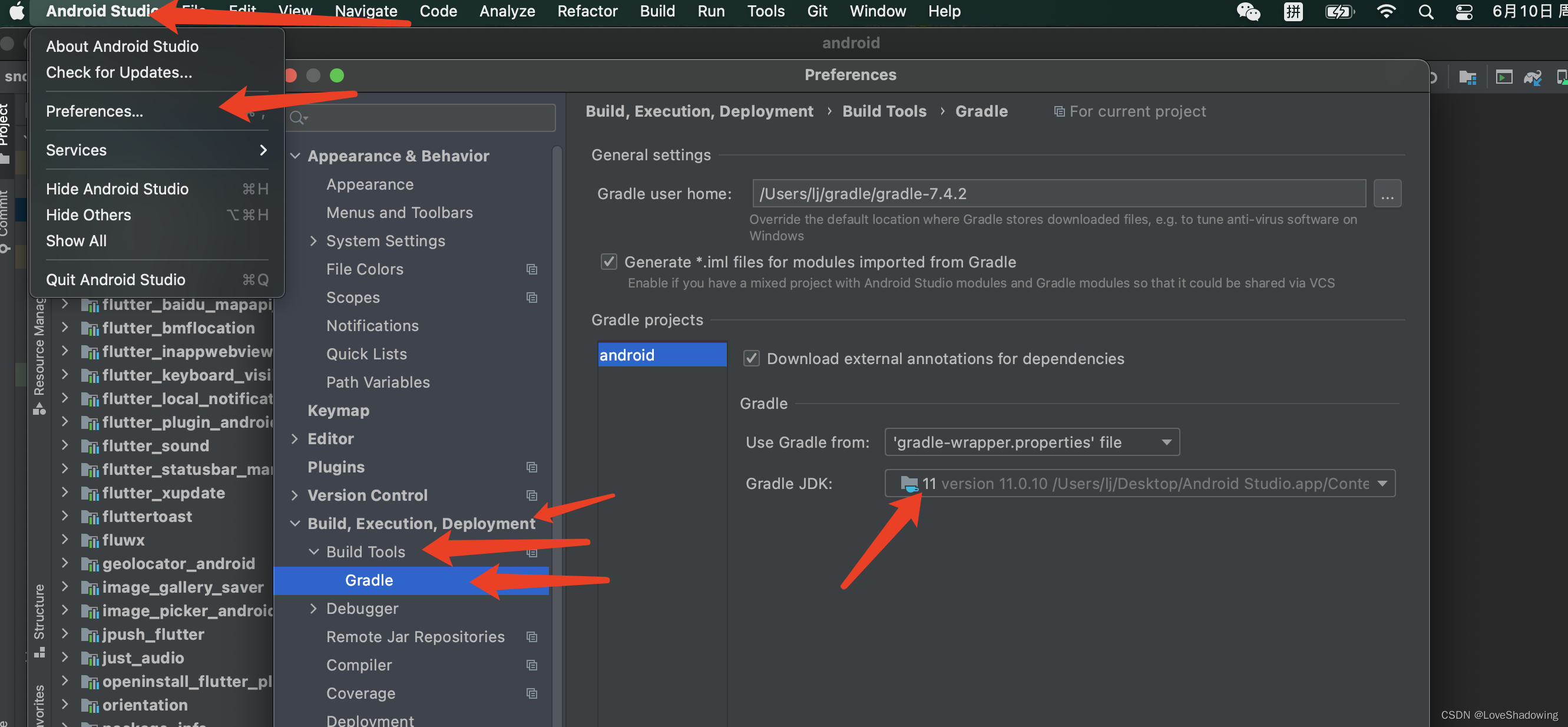
Task: Open the Gradle JDK dropdown
Action: [x=1139, y=484]
